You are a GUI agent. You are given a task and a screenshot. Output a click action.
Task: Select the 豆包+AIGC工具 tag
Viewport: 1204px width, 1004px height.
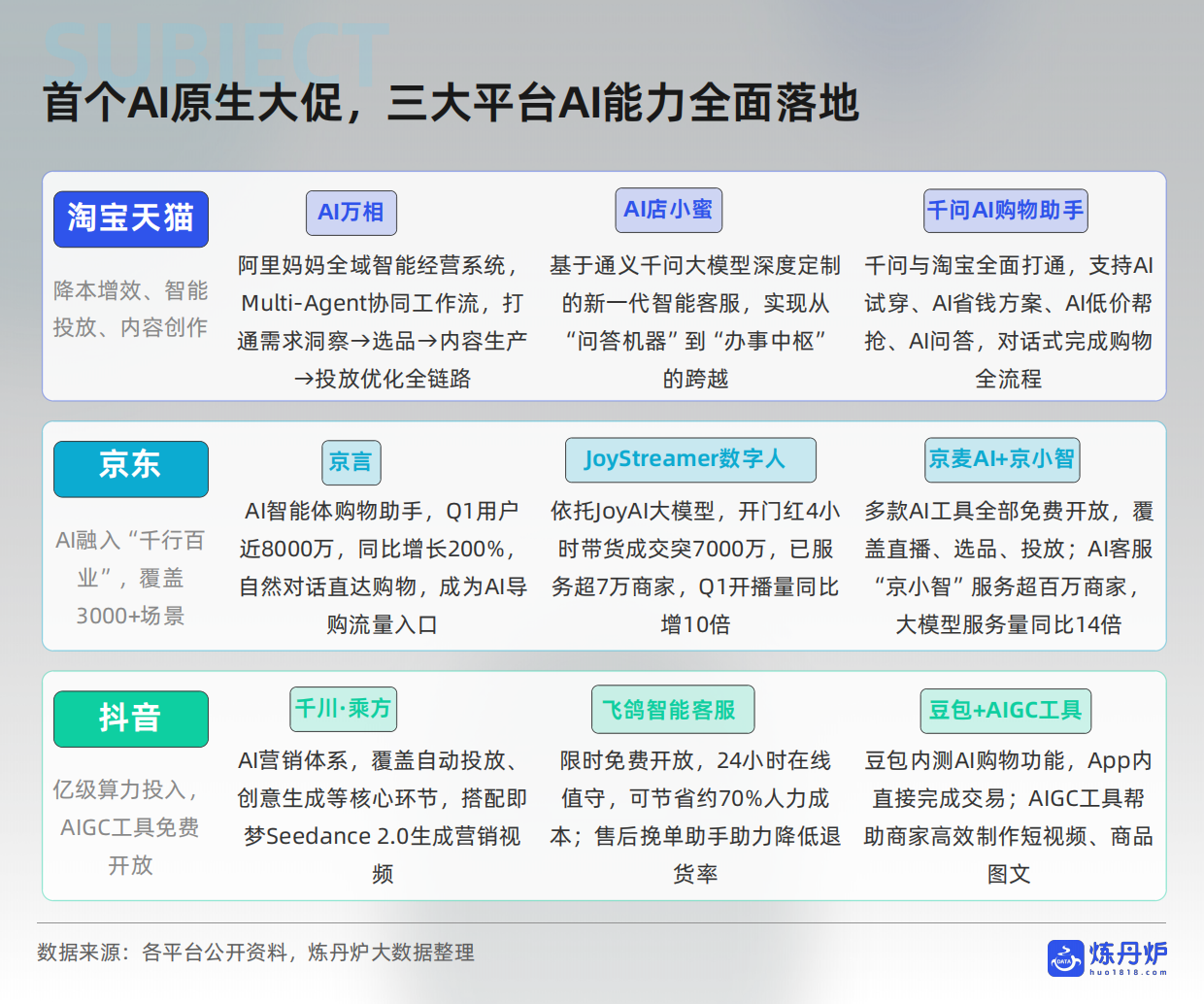(x=1006, y=711)
